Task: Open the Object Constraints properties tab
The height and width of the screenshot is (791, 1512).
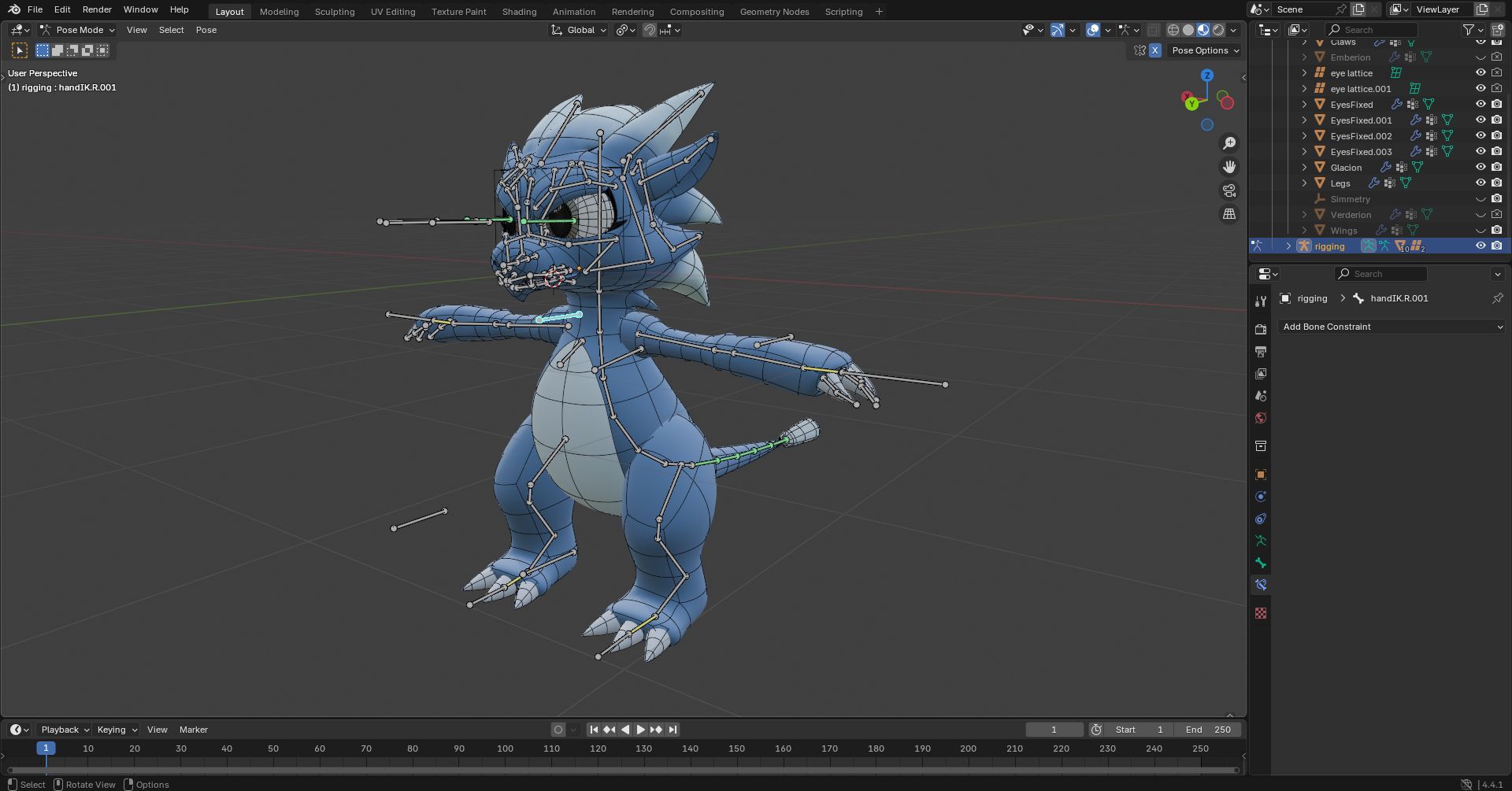Action: (1261, 518)
